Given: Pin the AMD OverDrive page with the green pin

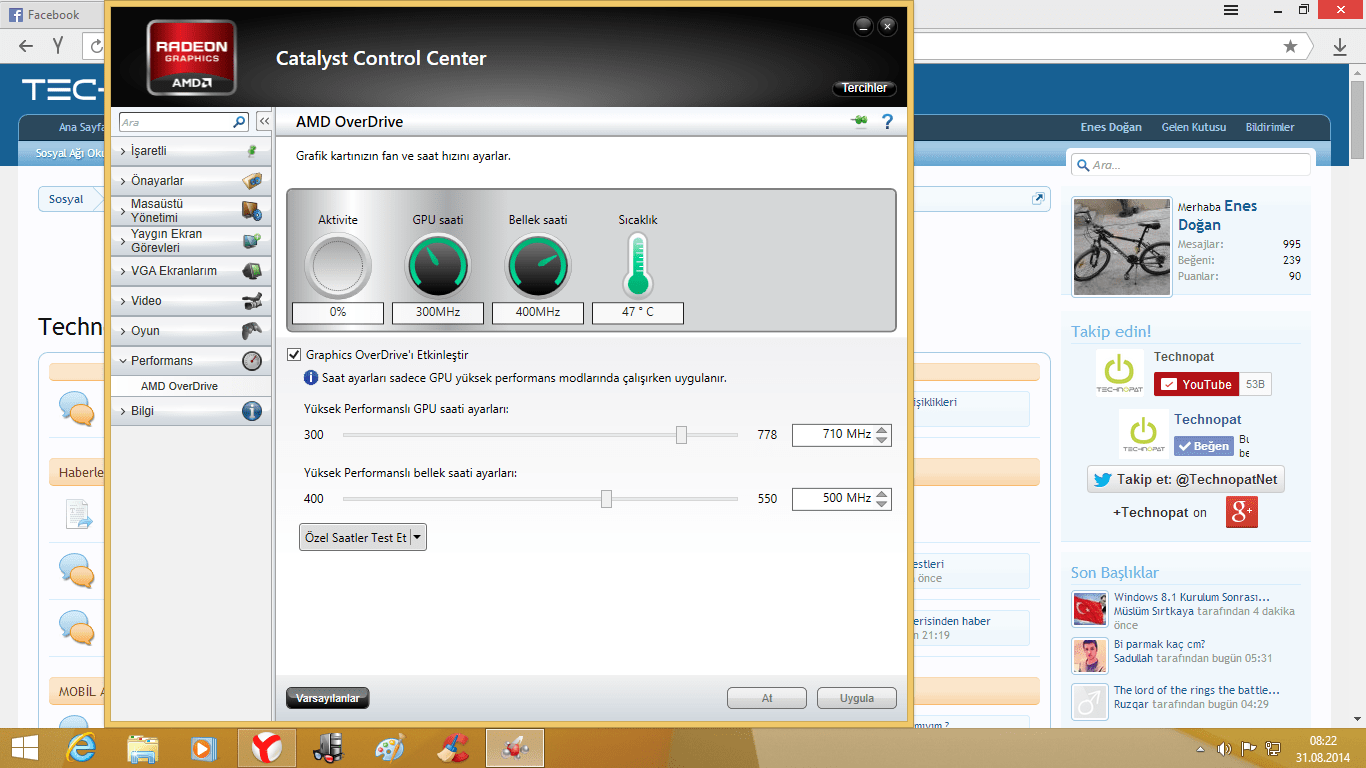Looking at the screenshot, I should pos(860,122).
